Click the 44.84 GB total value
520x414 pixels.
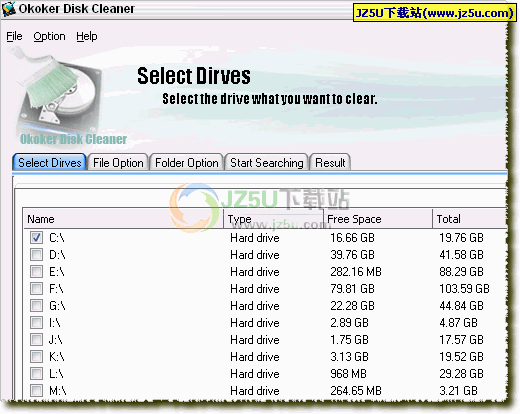click(461, 306)
